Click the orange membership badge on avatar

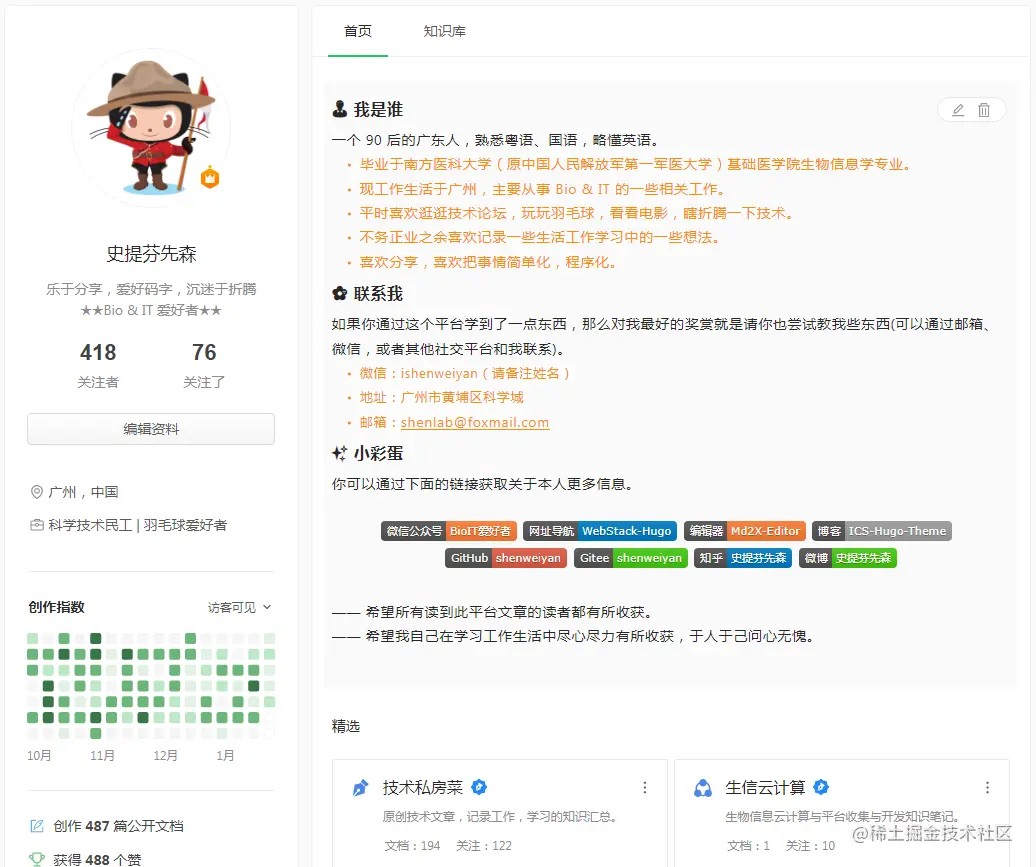coord(210,178)
